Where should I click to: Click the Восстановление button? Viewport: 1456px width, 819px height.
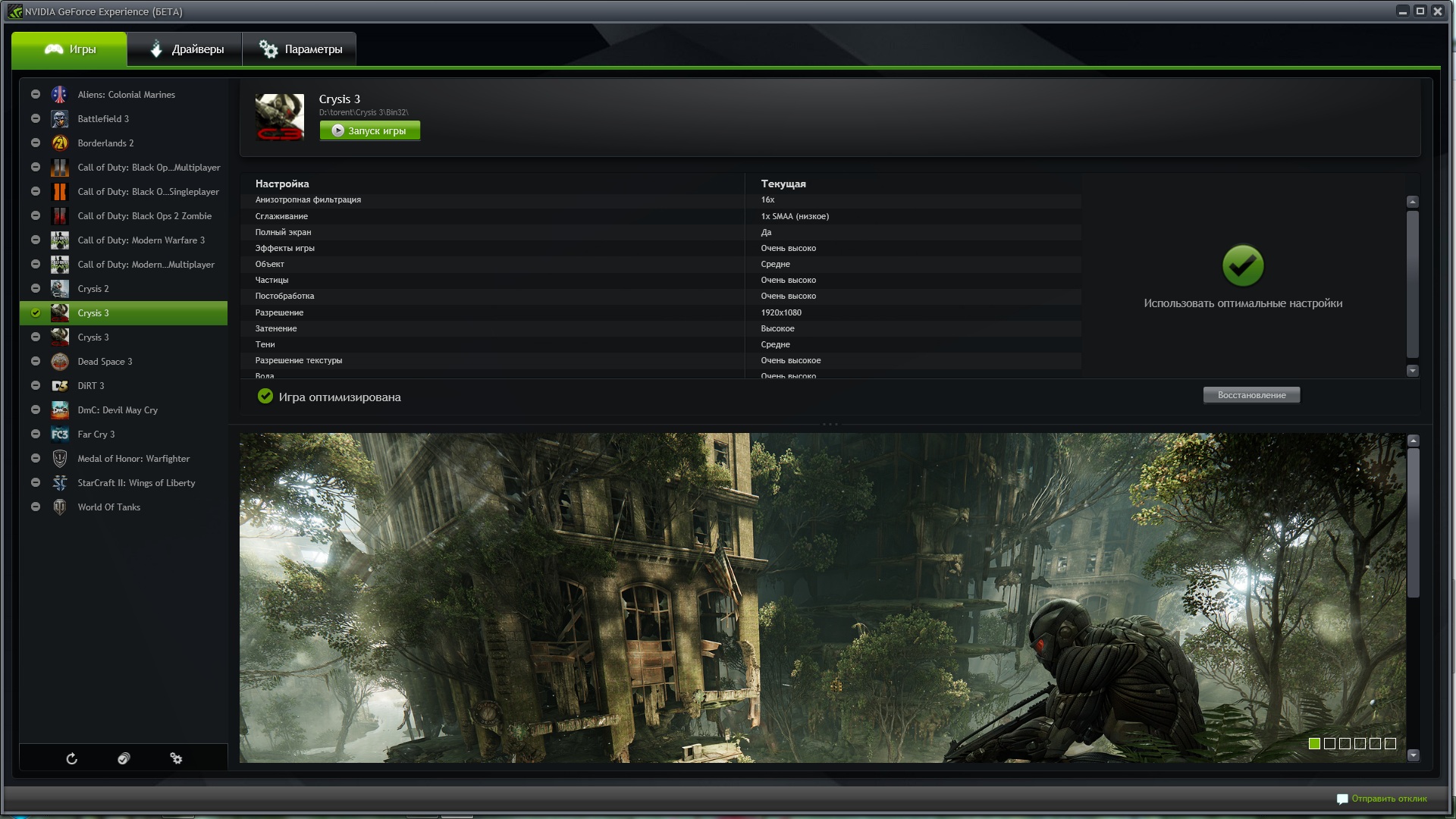[x=1251, y=395]
